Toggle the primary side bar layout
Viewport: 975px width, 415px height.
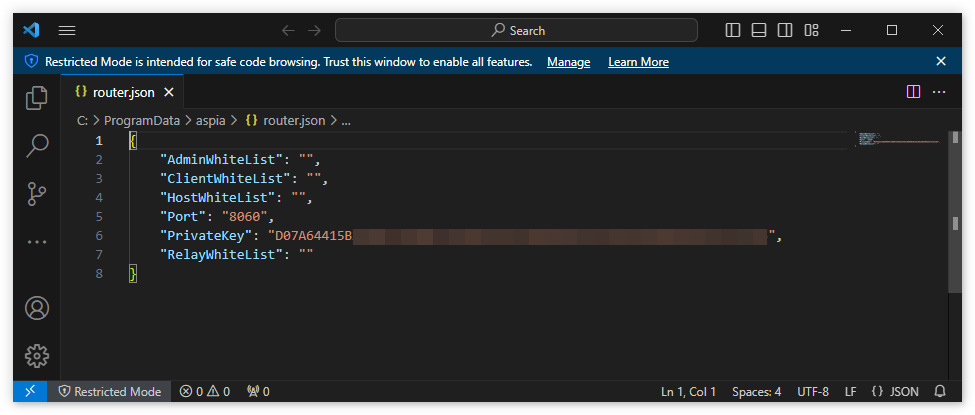[733, 30]
